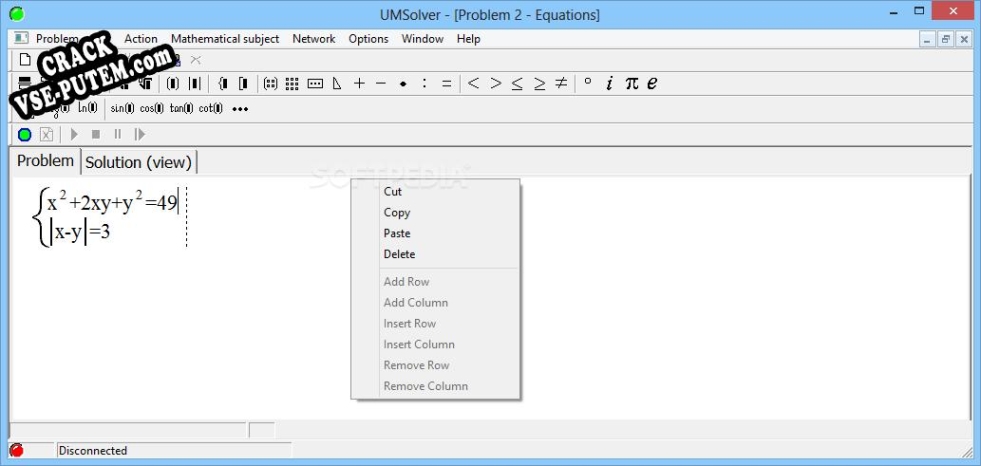Screen dimensions: 981x466
Task: Insert the multiplication dot
Action: coord(403,84)
